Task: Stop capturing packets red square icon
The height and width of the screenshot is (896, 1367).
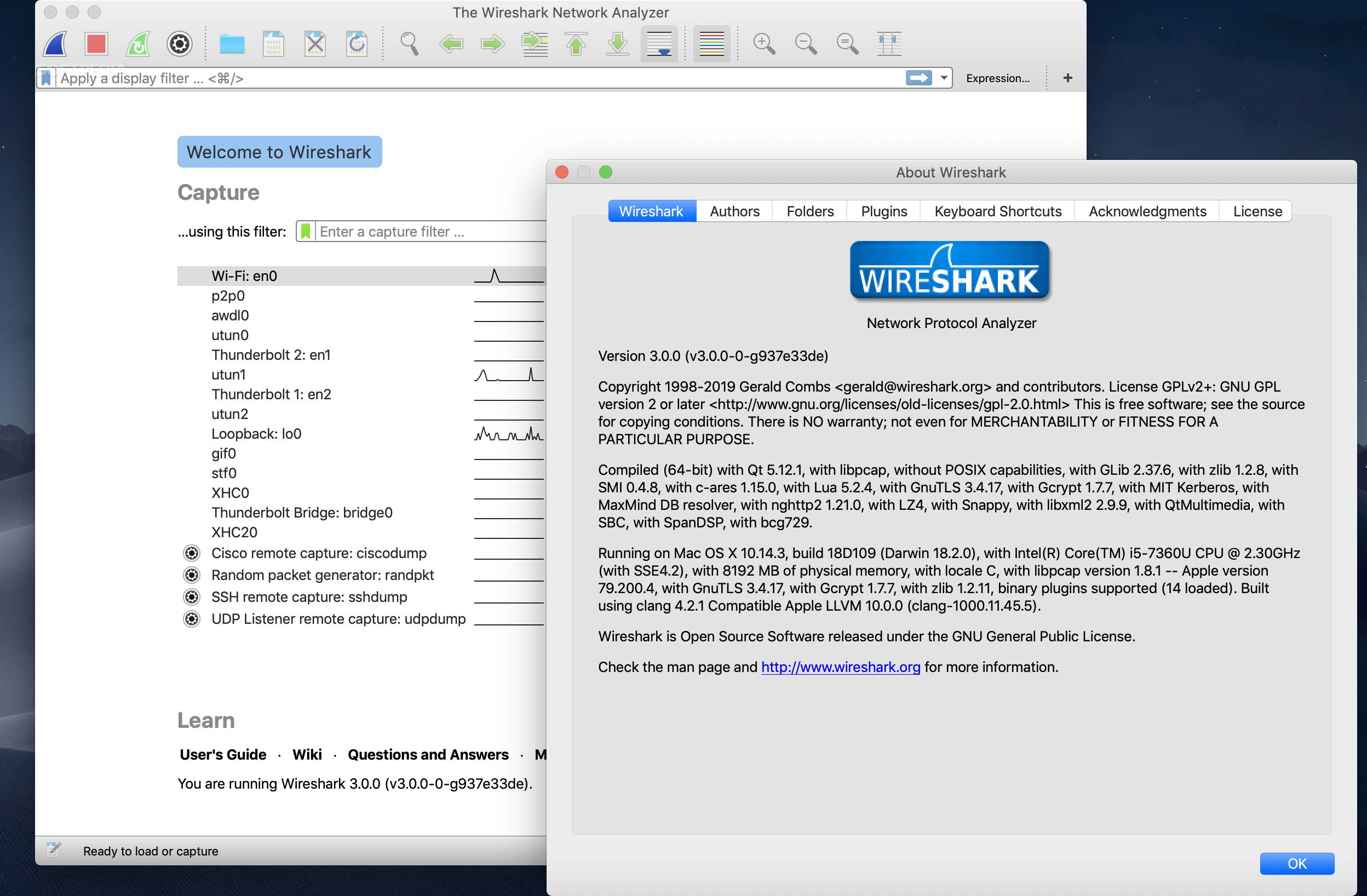Action: (96, 44)
